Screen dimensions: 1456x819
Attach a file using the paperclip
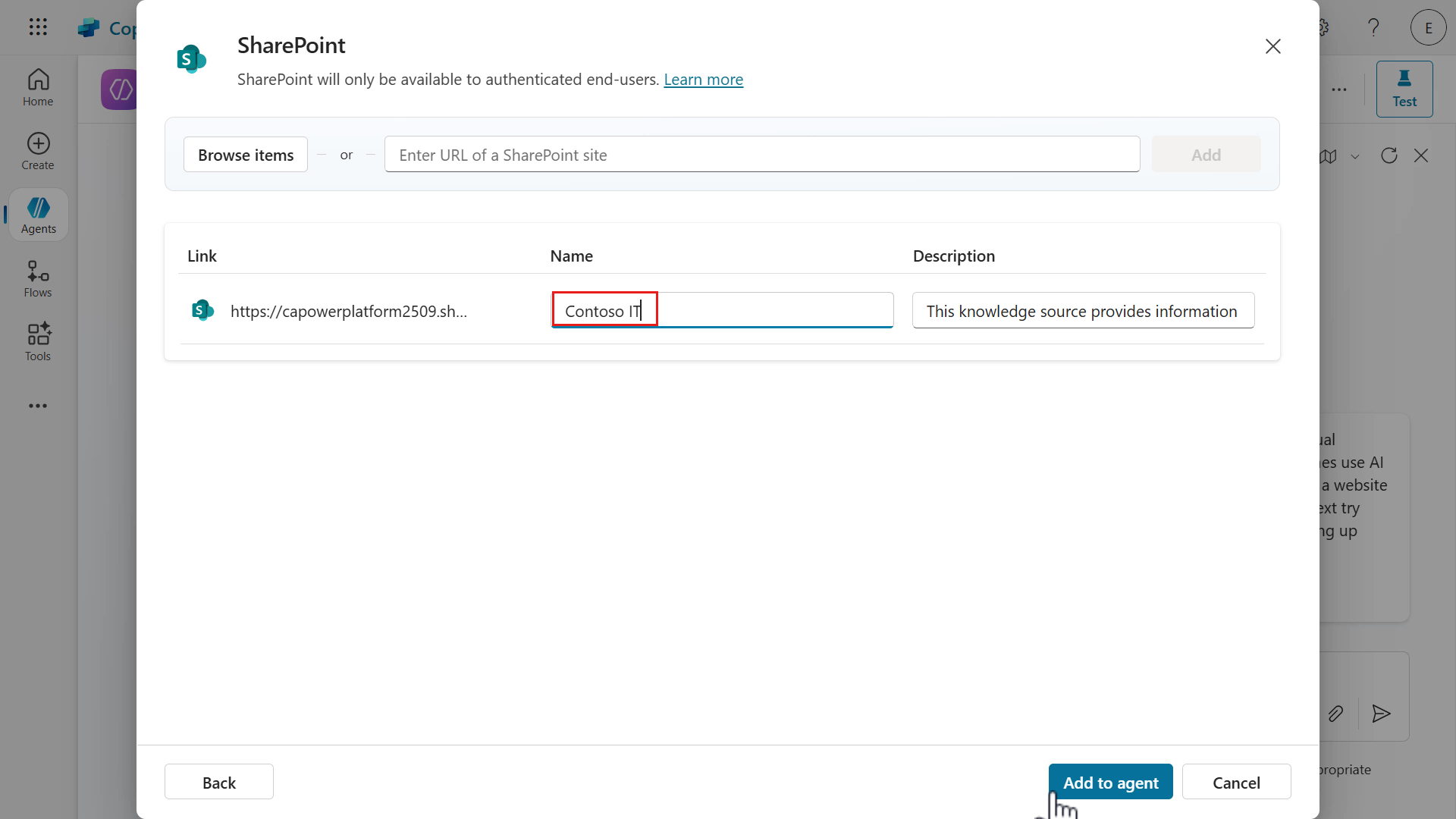tap(1335, 714)
